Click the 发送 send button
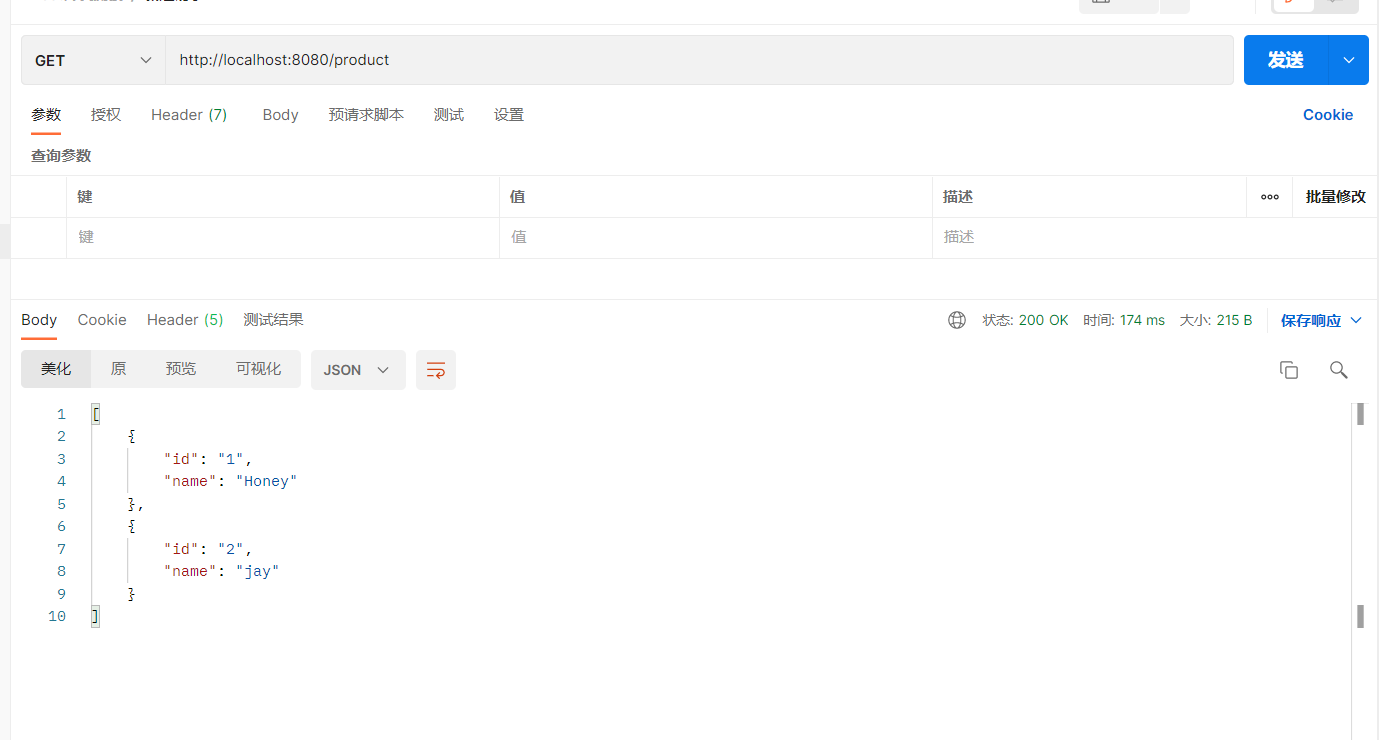The width and height of the screenshot is (1380, 740). coord(1286,60)
